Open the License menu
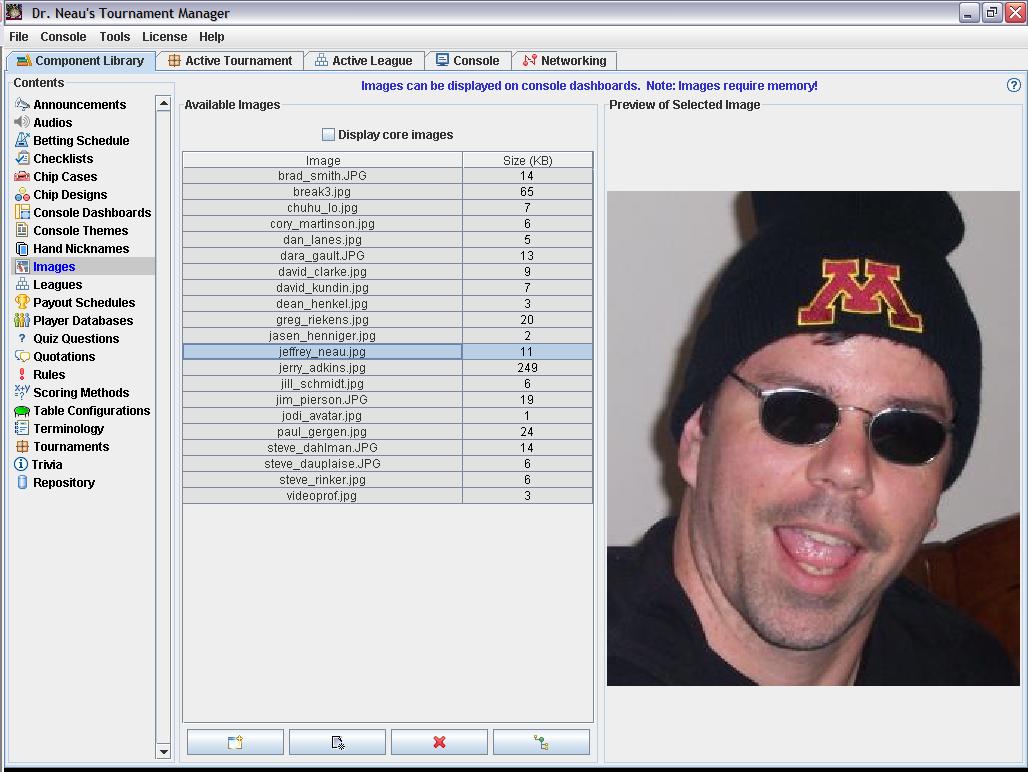This screenshot has width=1028, height=772. (x=165, y=37)
